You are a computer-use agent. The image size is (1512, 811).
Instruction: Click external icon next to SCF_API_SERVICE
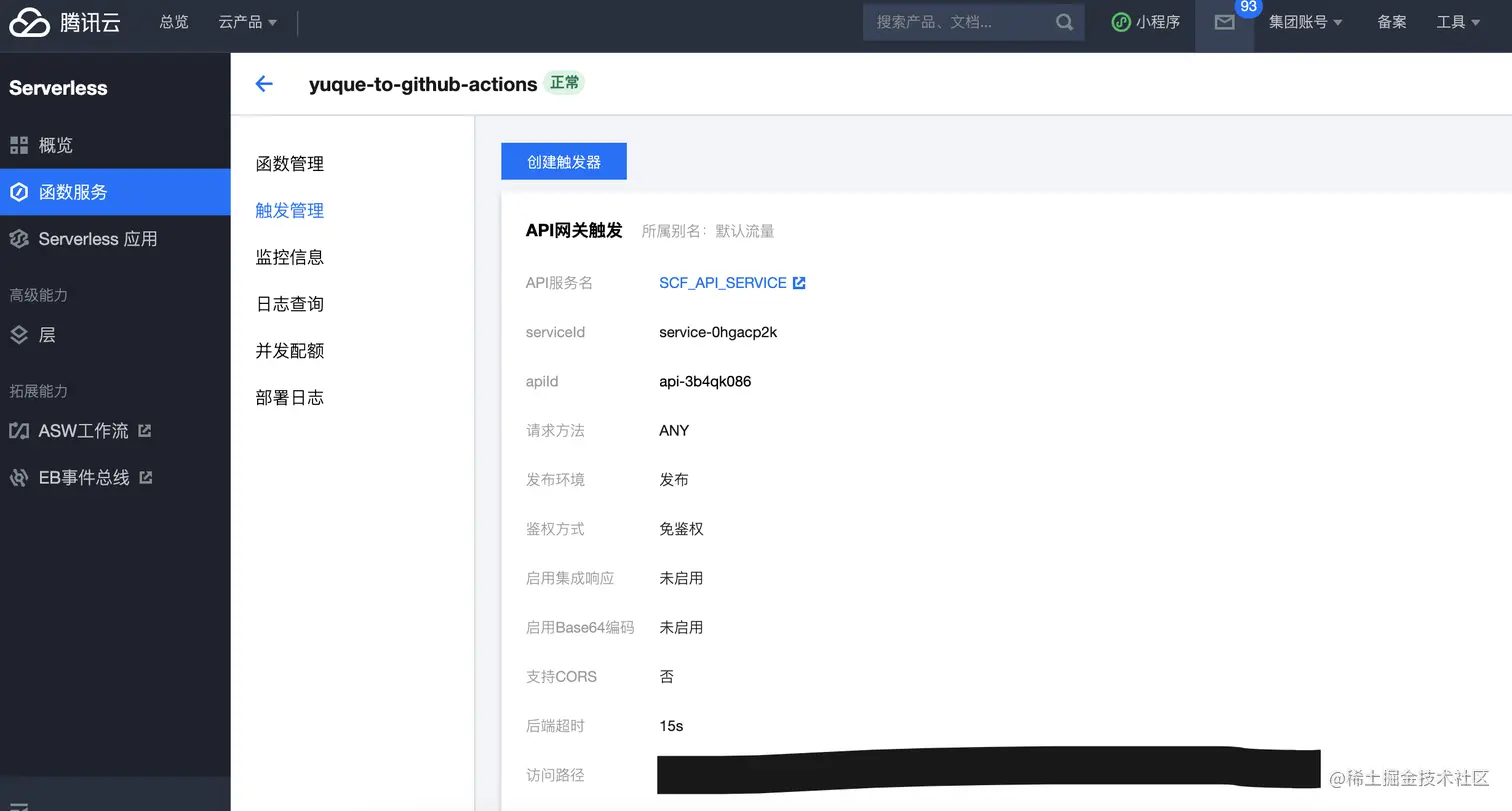(799, 283)
